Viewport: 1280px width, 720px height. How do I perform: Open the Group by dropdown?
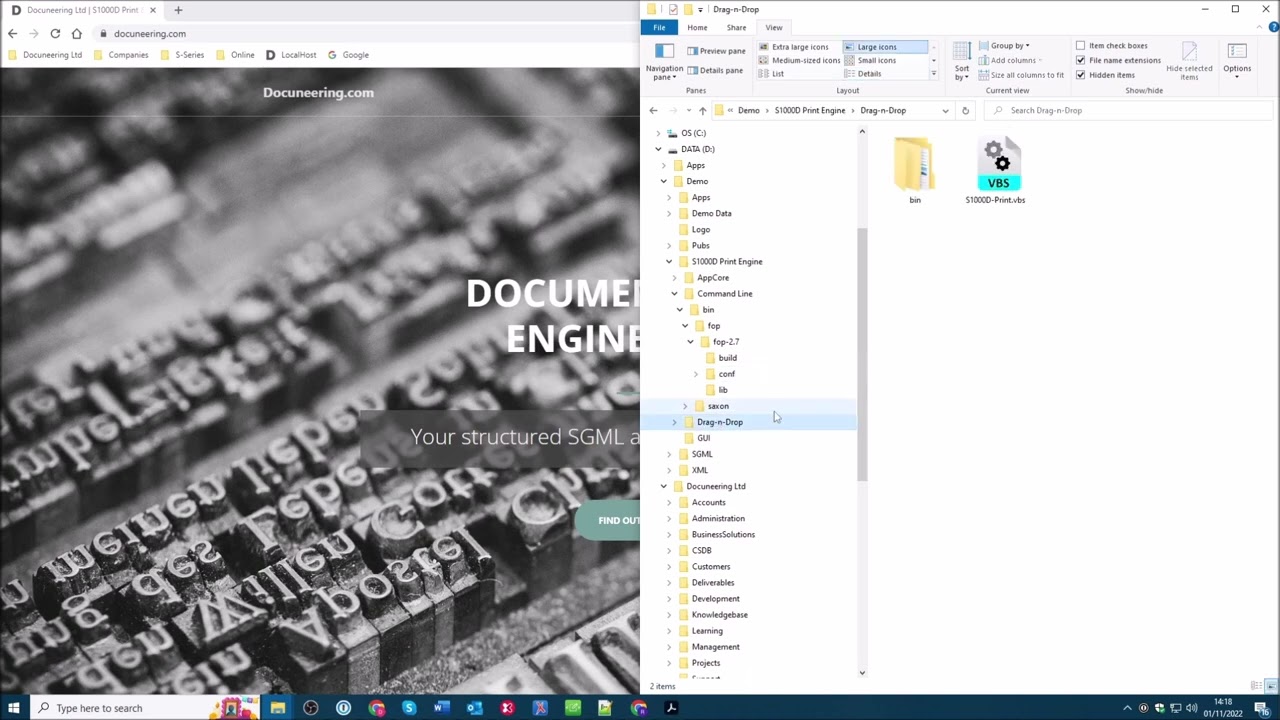click(1004, 46)
